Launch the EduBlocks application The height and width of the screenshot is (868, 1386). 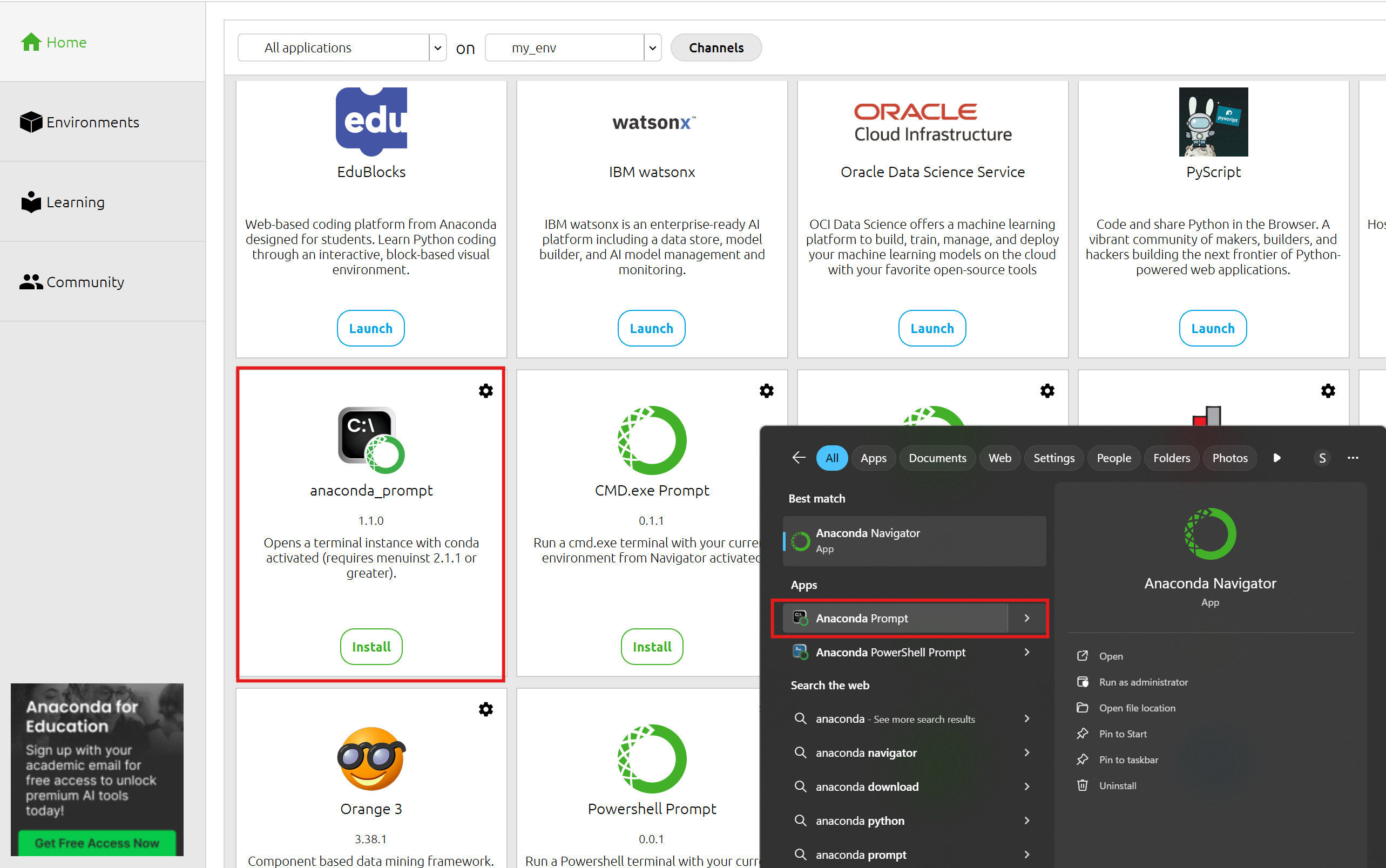371,328
